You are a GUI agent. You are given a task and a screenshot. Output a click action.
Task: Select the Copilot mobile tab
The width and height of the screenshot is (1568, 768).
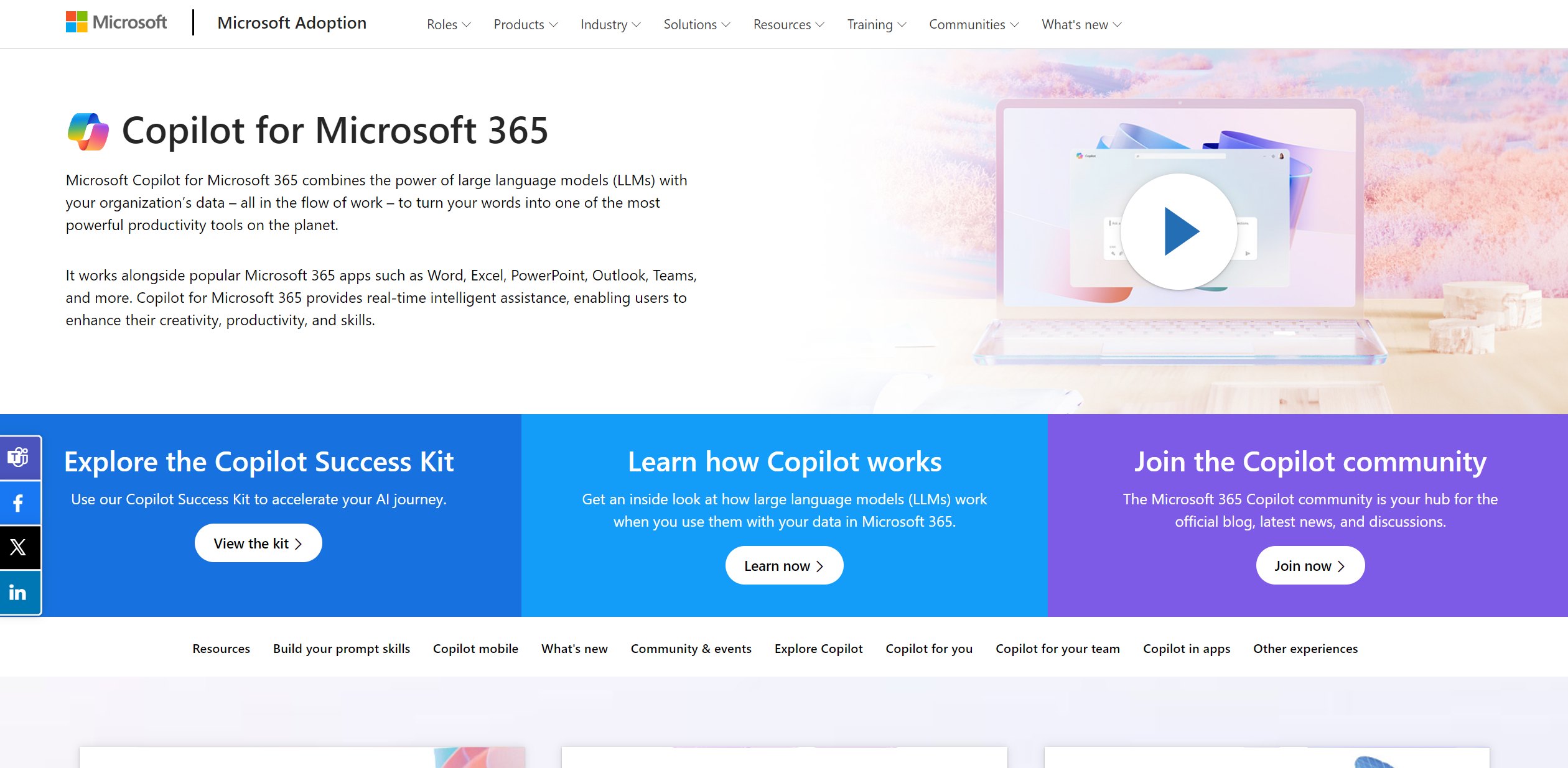pos(475,648)
